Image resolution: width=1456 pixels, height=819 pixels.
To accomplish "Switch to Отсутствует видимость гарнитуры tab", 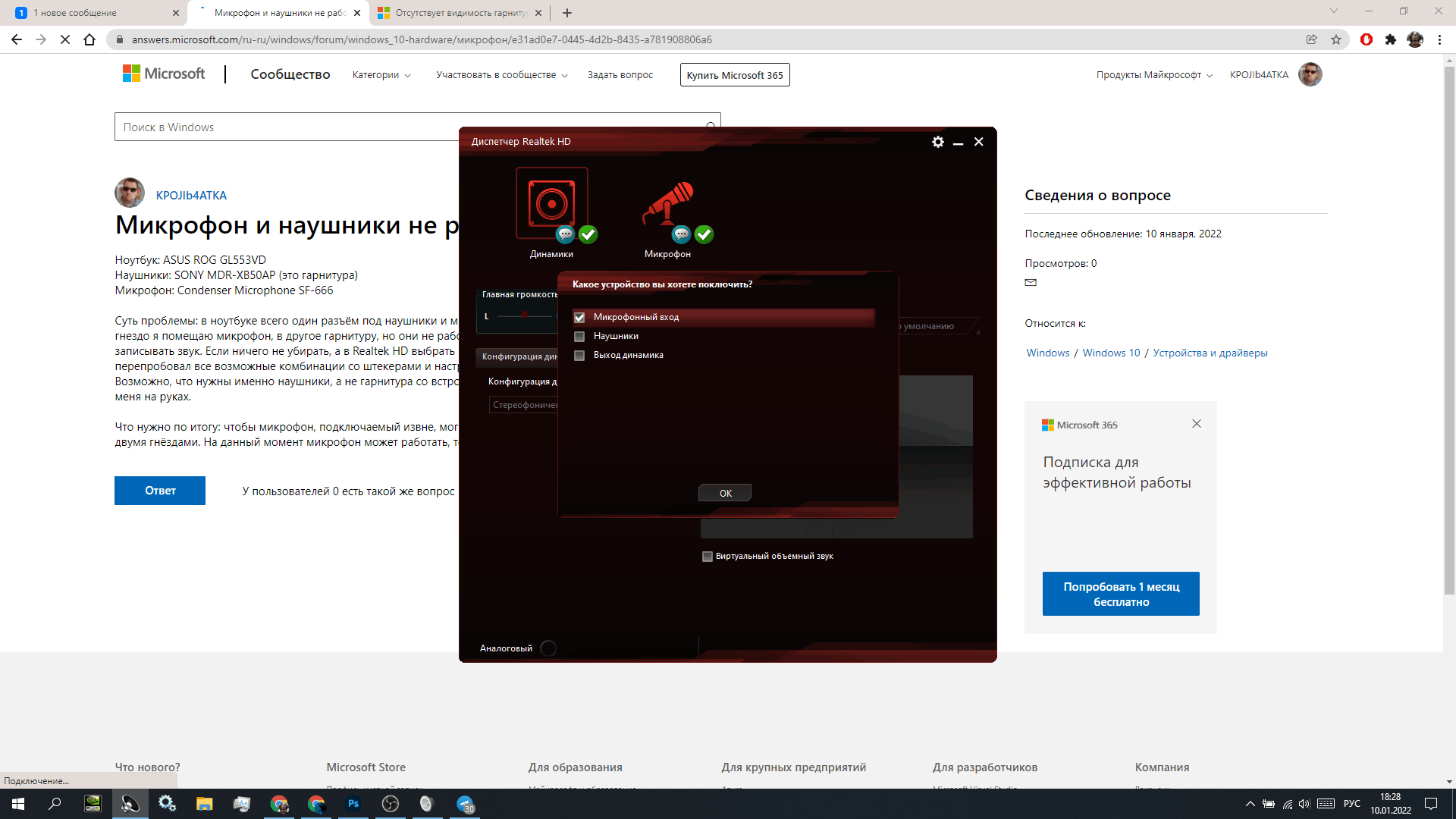I will tap(460, 13).
